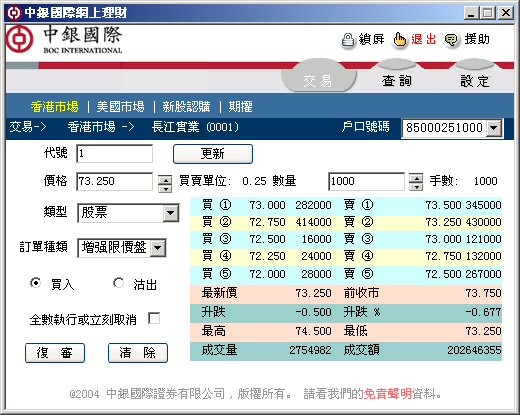520x415 pixels.
Task: Click the 代號 input field
Action: [115, 154]
